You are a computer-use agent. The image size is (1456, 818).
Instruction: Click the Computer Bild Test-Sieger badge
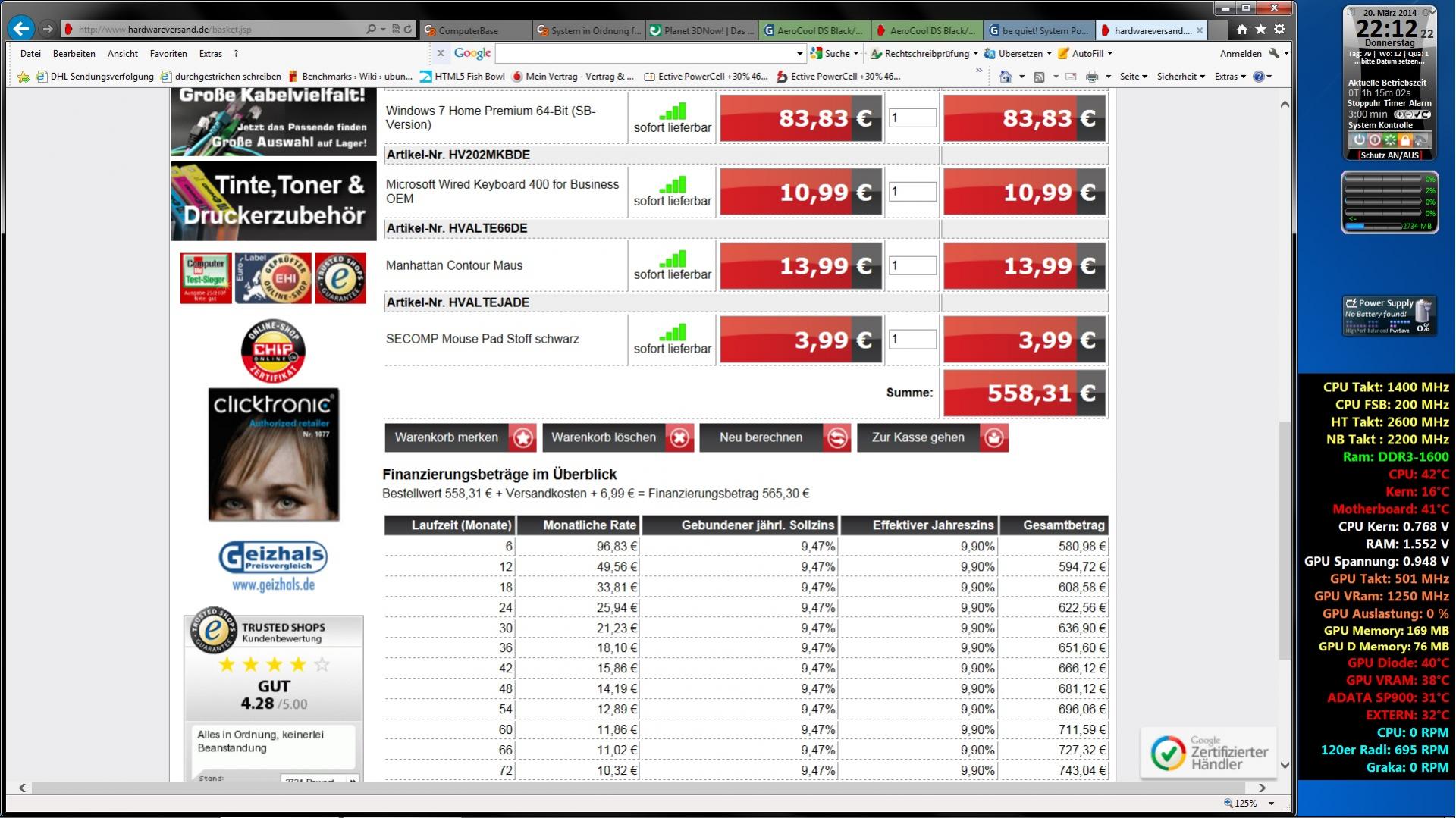[206, 278]
